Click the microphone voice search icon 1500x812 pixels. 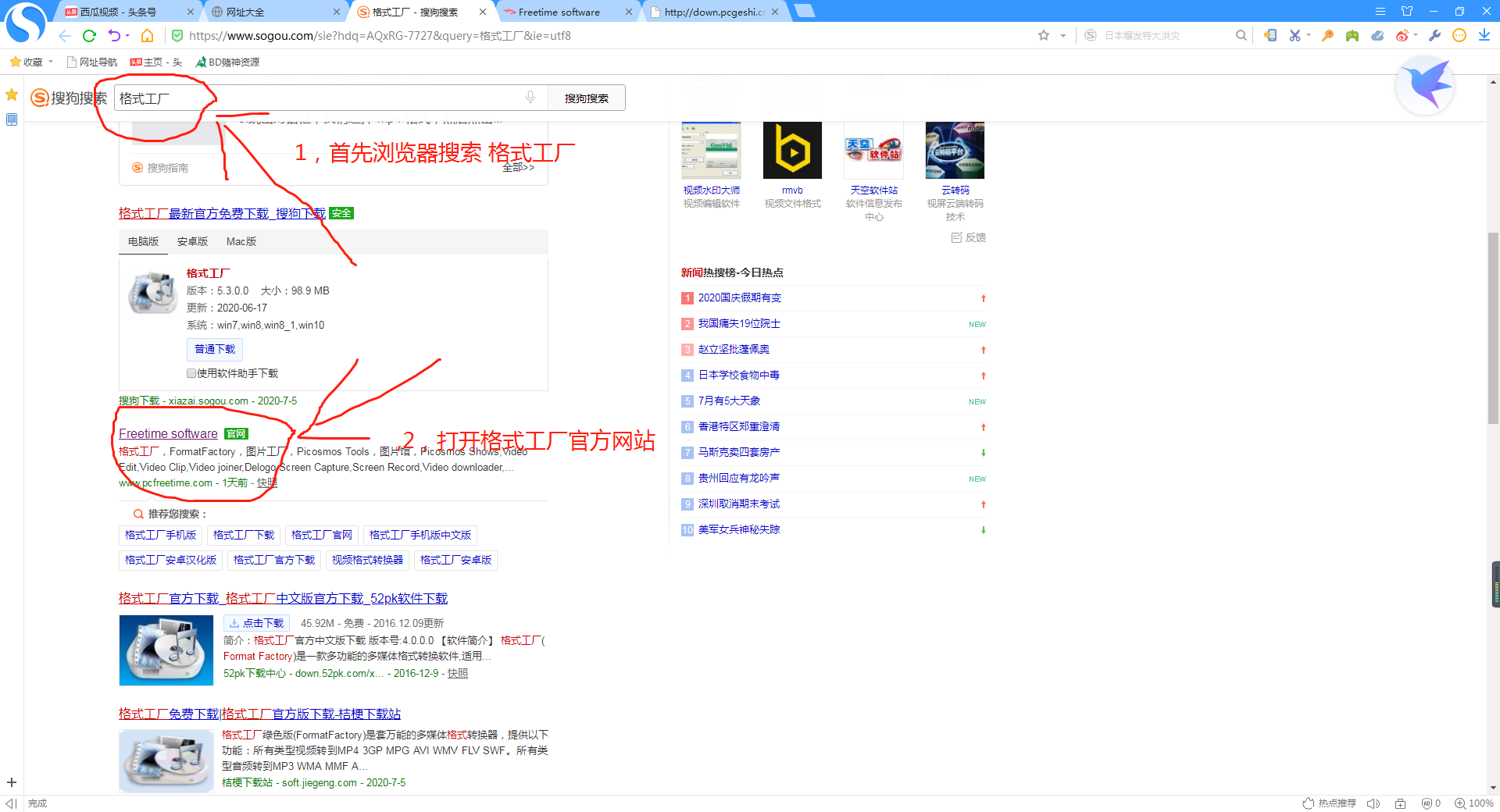tap(530, 98)
